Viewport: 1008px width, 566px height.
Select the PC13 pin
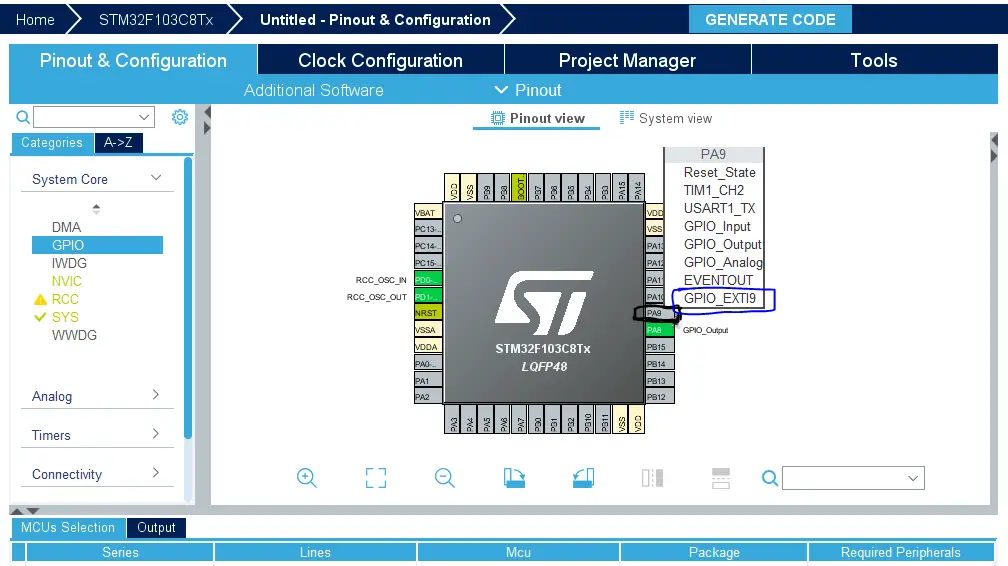click(428, 229)
